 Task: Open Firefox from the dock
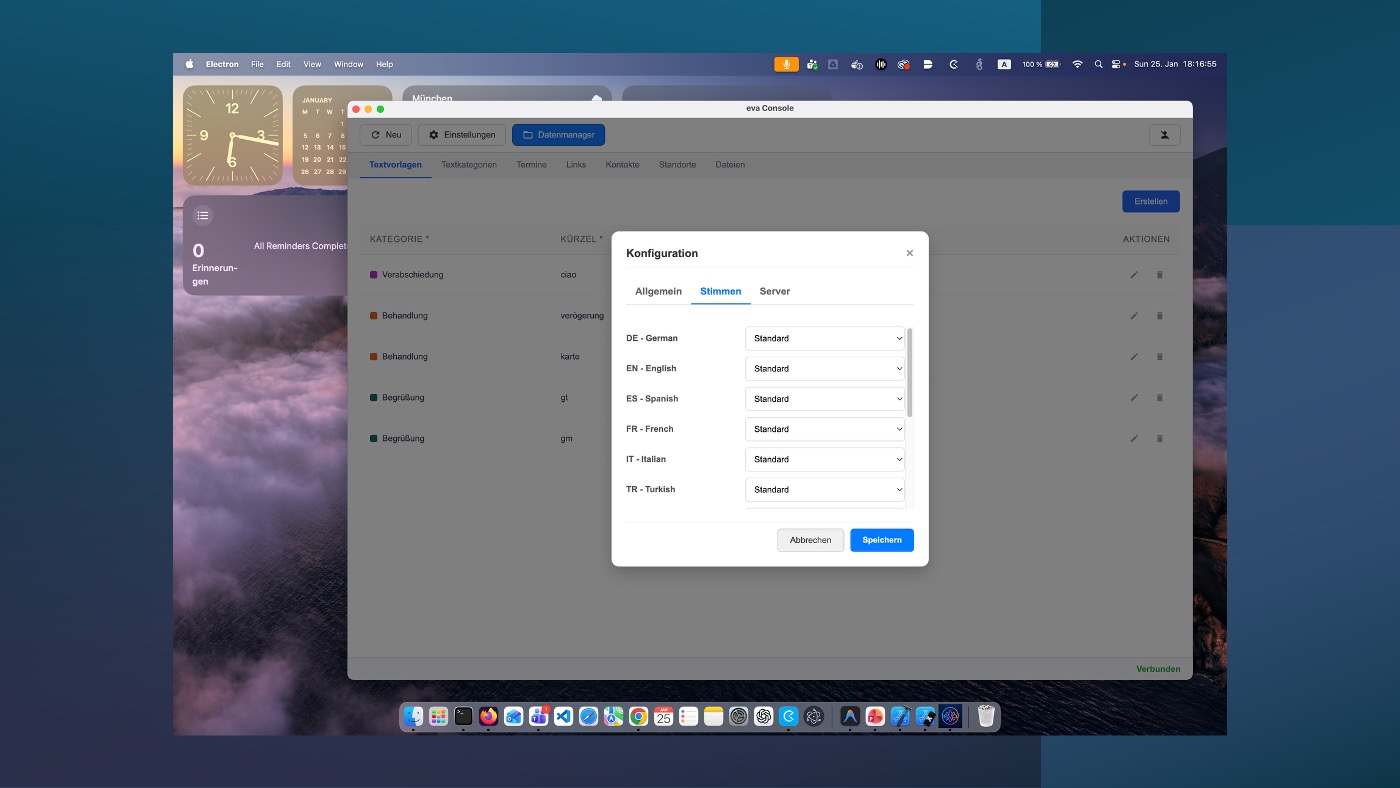tap(488, 716)
